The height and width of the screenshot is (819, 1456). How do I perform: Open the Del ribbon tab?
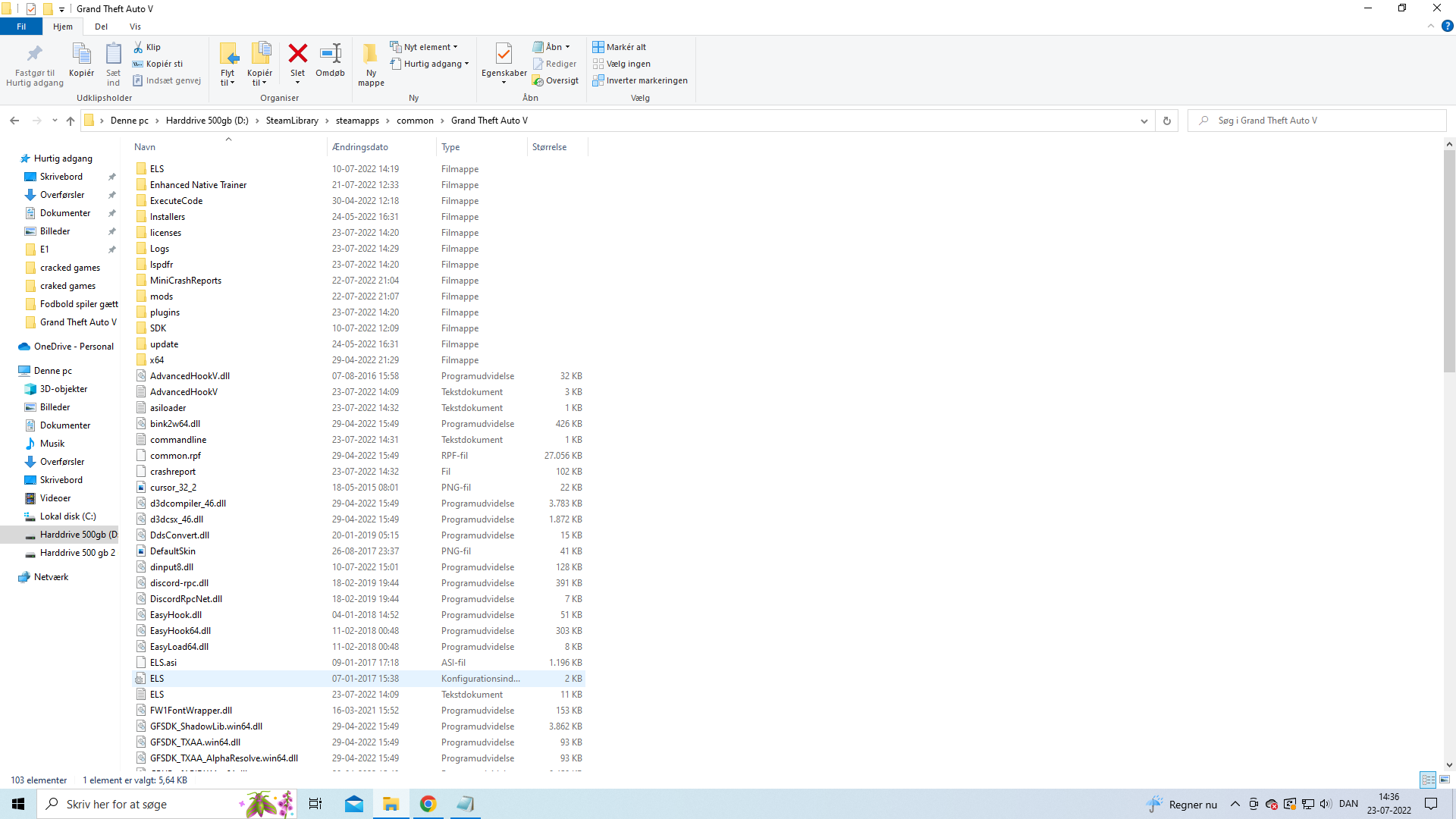101,27
